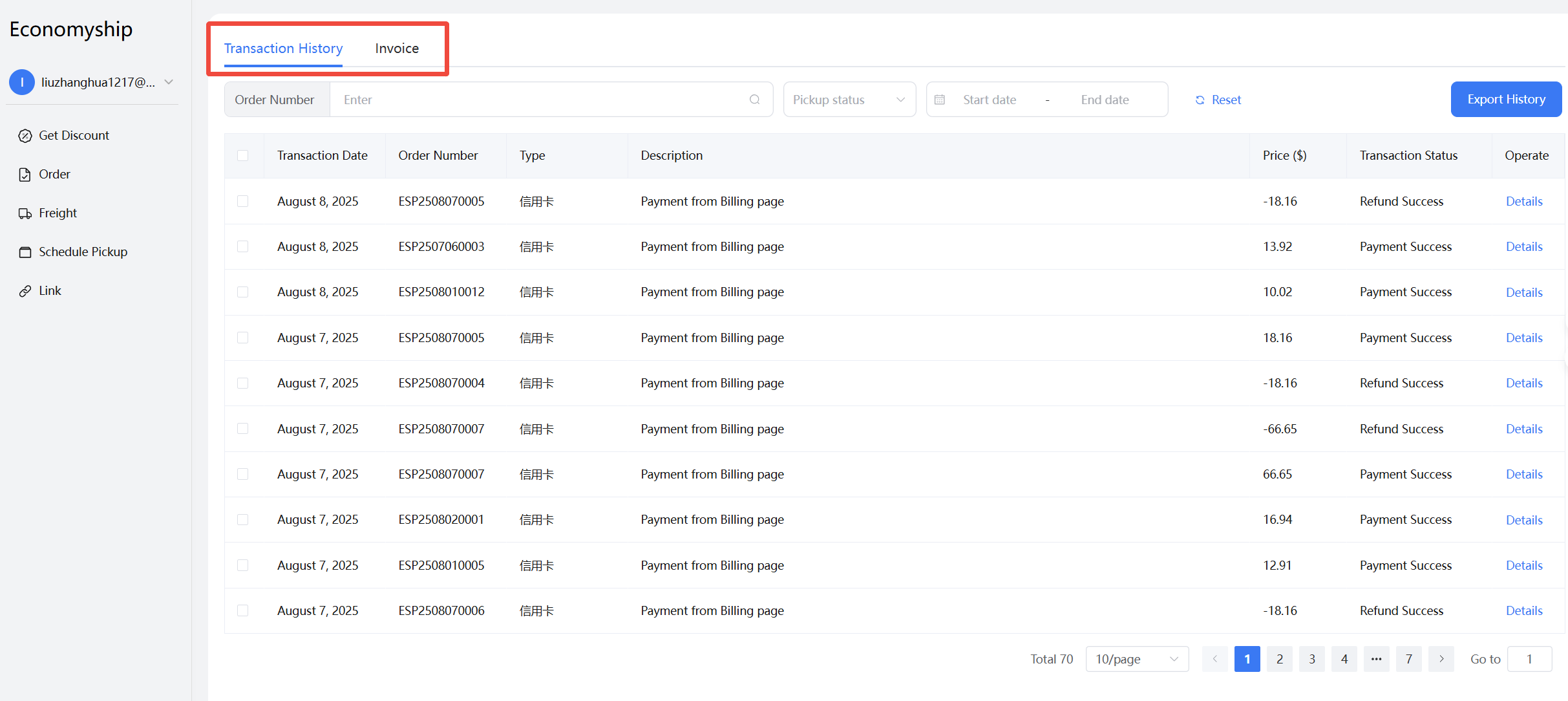The height and width of the screenshot is (701, 1568).
Task: Click the calendar icon in date range
Action: (x=940, y=100)
